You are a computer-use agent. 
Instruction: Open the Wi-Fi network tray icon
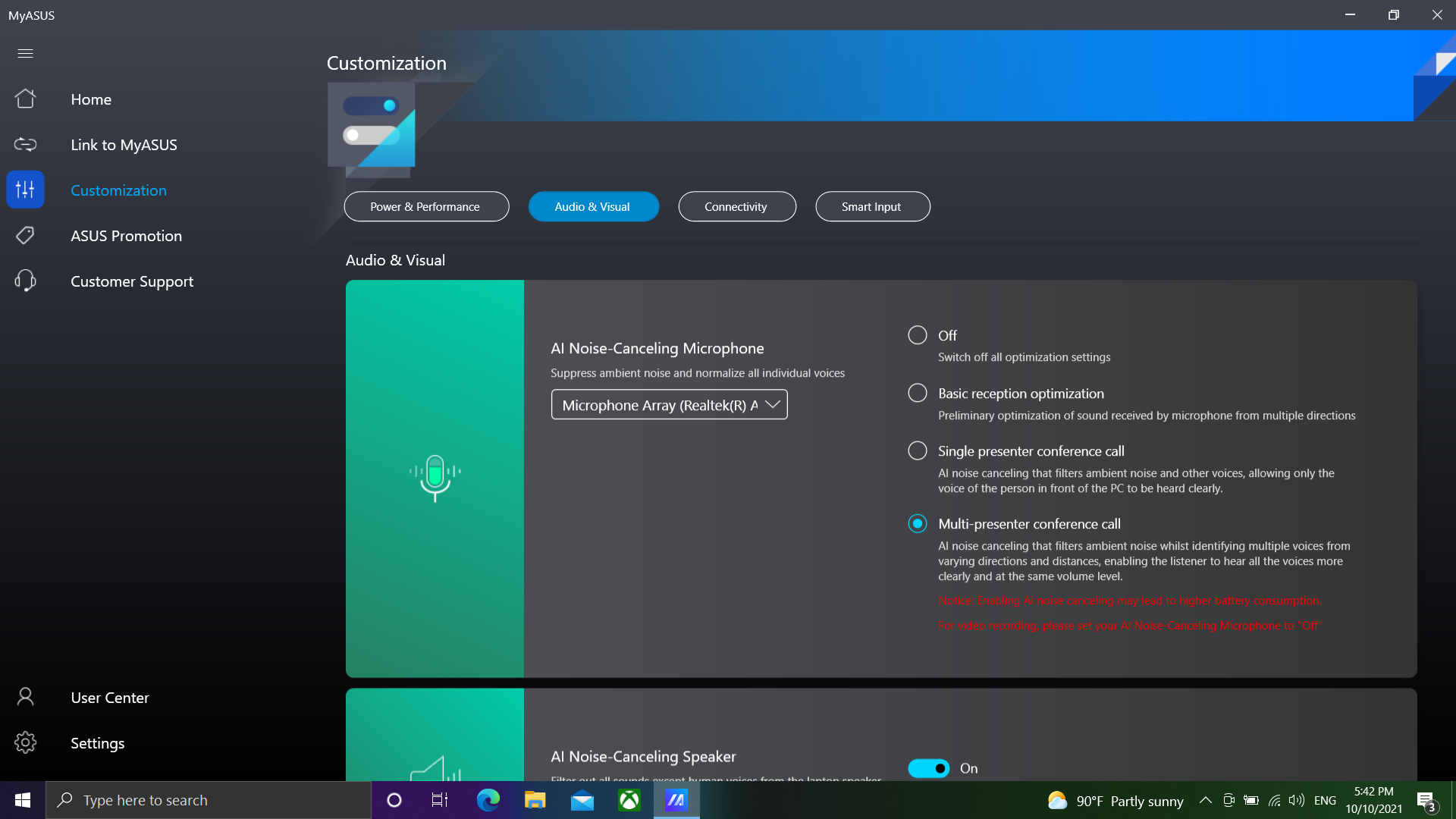point(1274,800)
